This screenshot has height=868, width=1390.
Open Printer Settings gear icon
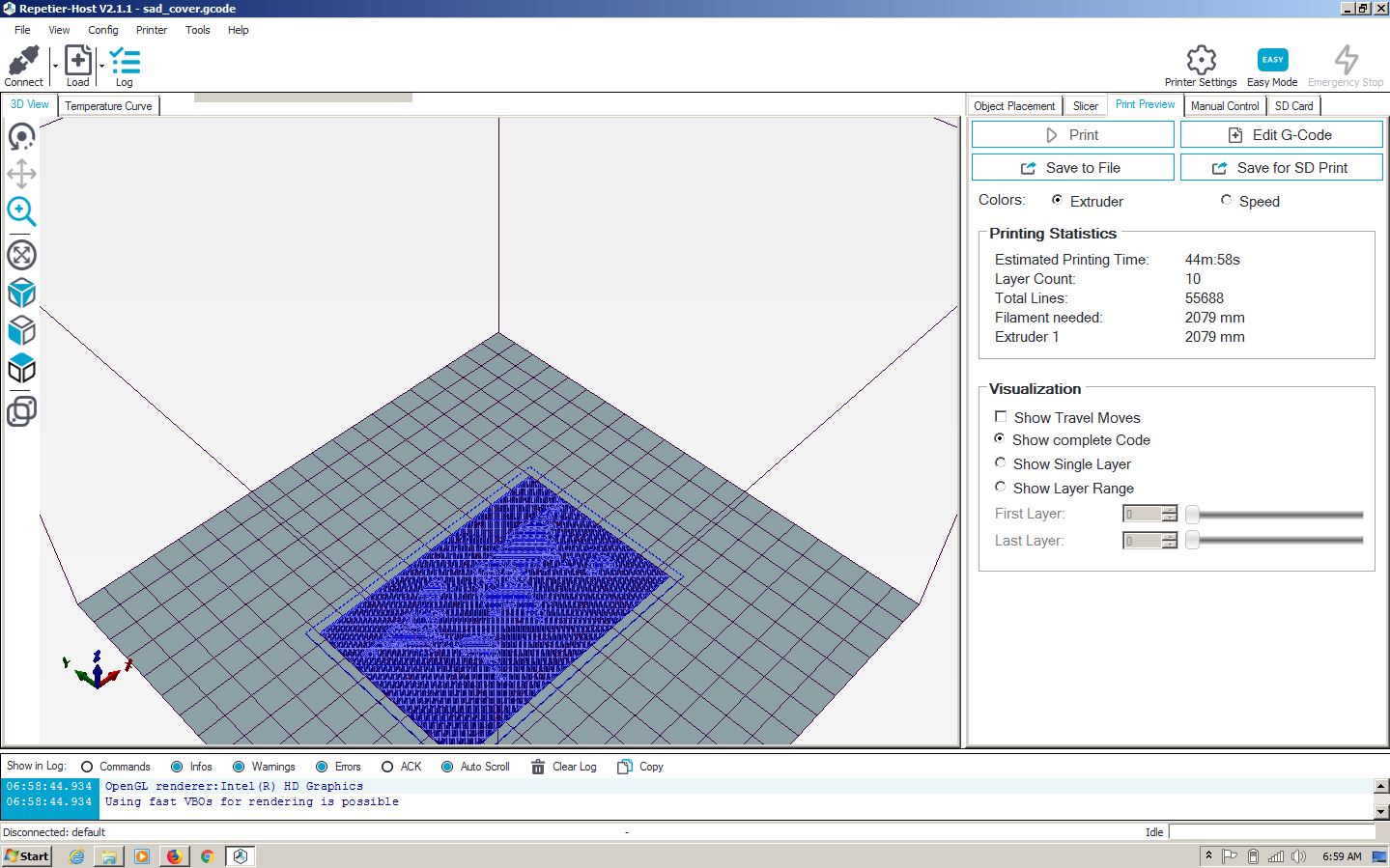1201,60
